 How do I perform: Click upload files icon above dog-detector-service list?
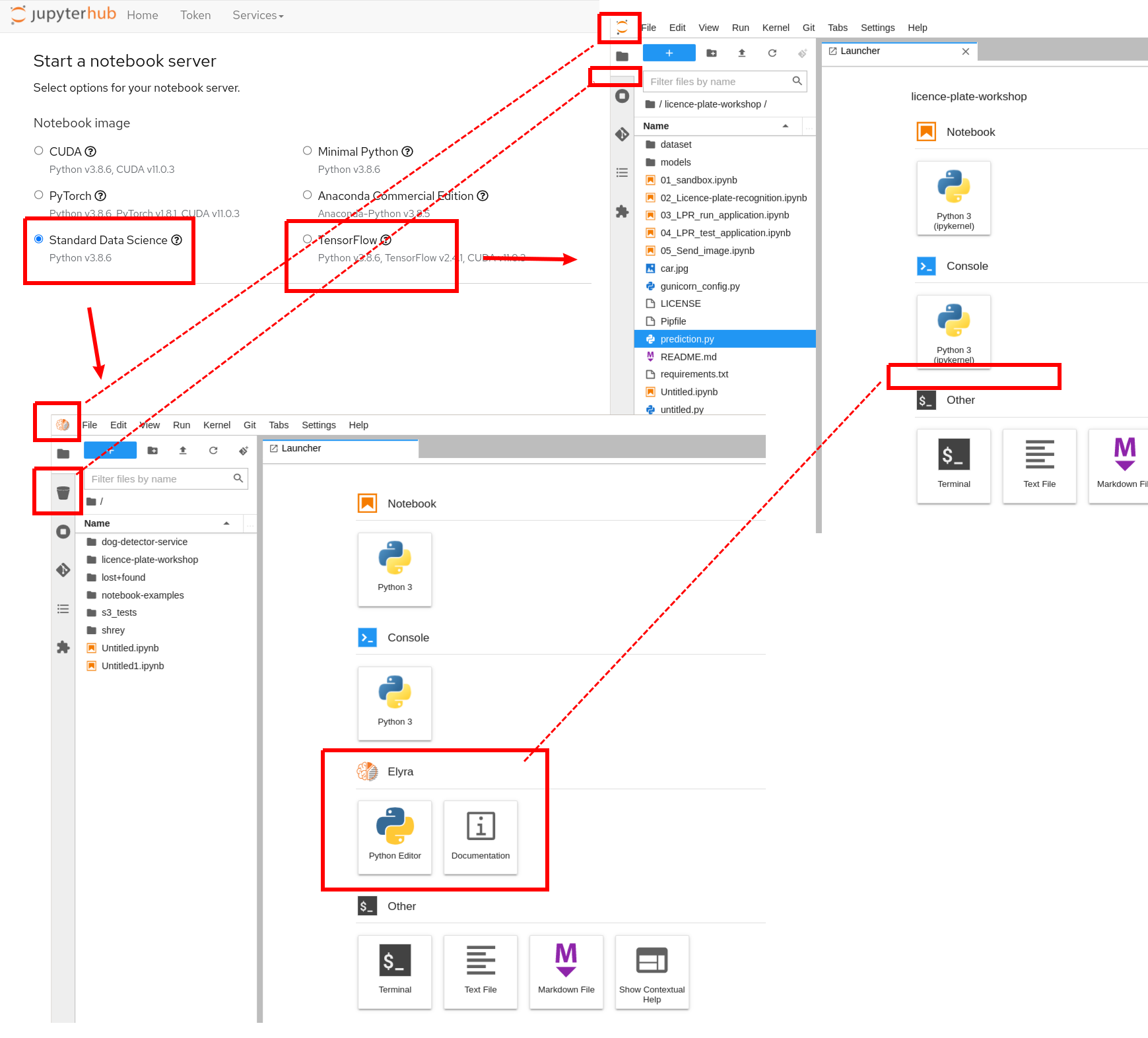(183, 451)
